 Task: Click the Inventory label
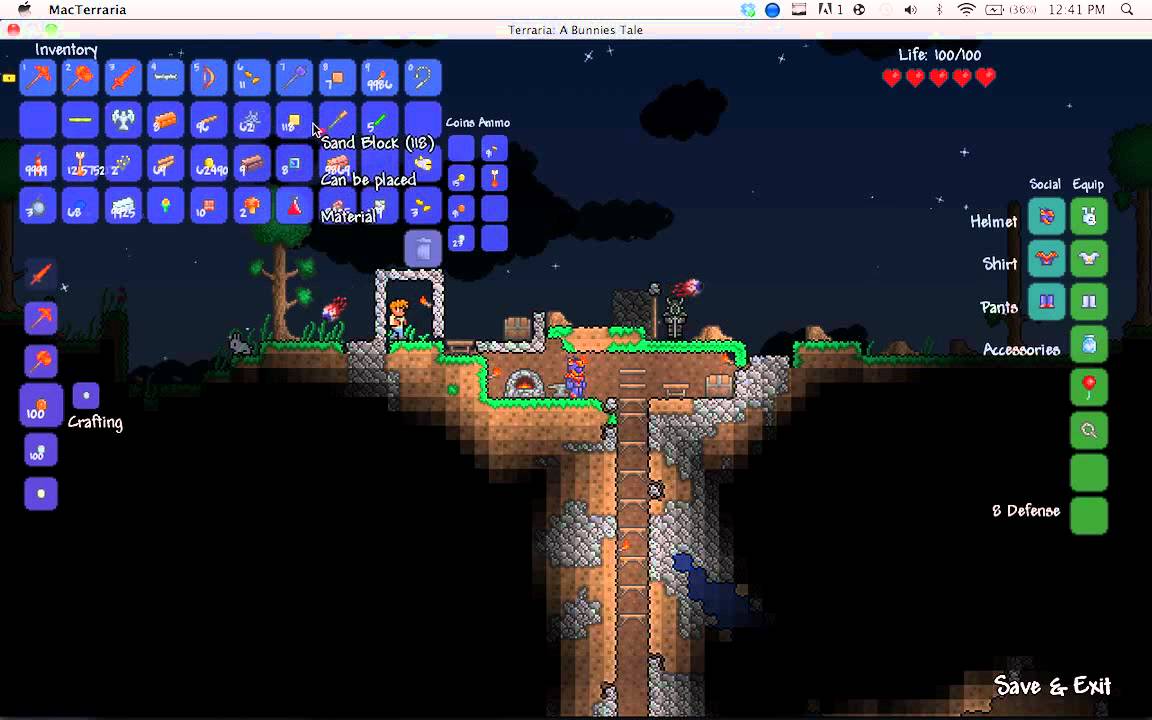click(x=66, y=50)
